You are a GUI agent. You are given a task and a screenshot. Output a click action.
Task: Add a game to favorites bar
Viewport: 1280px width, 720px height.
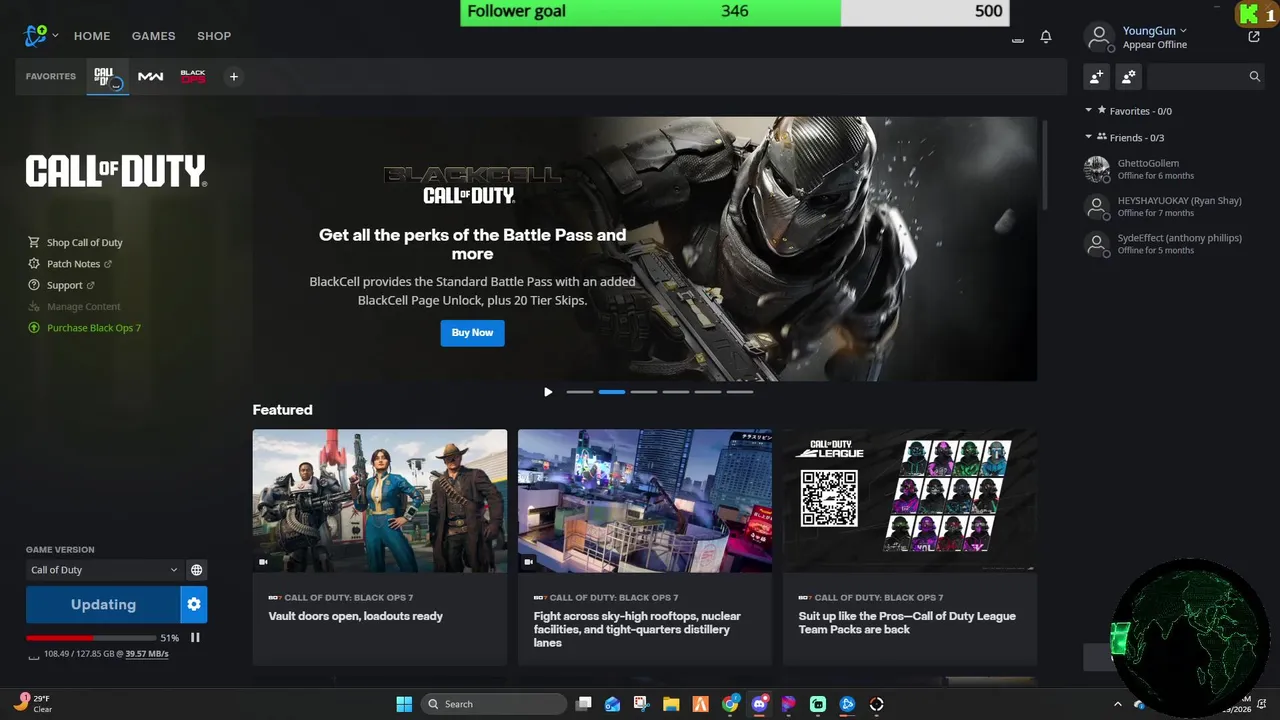coord(233,77)
